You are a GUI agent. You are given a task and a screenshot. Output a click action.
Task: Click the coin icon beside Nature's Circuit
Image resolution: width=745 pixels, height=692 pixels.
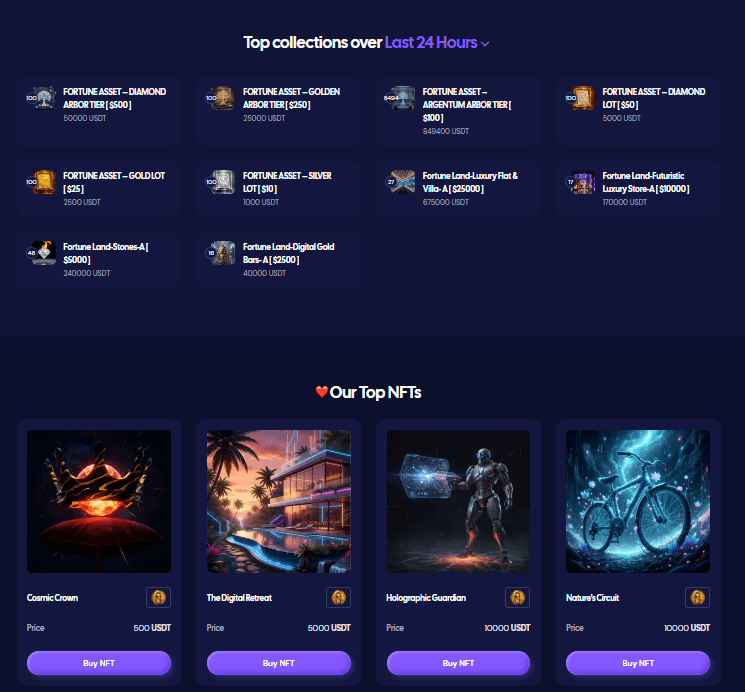click(x=697, y=597)
